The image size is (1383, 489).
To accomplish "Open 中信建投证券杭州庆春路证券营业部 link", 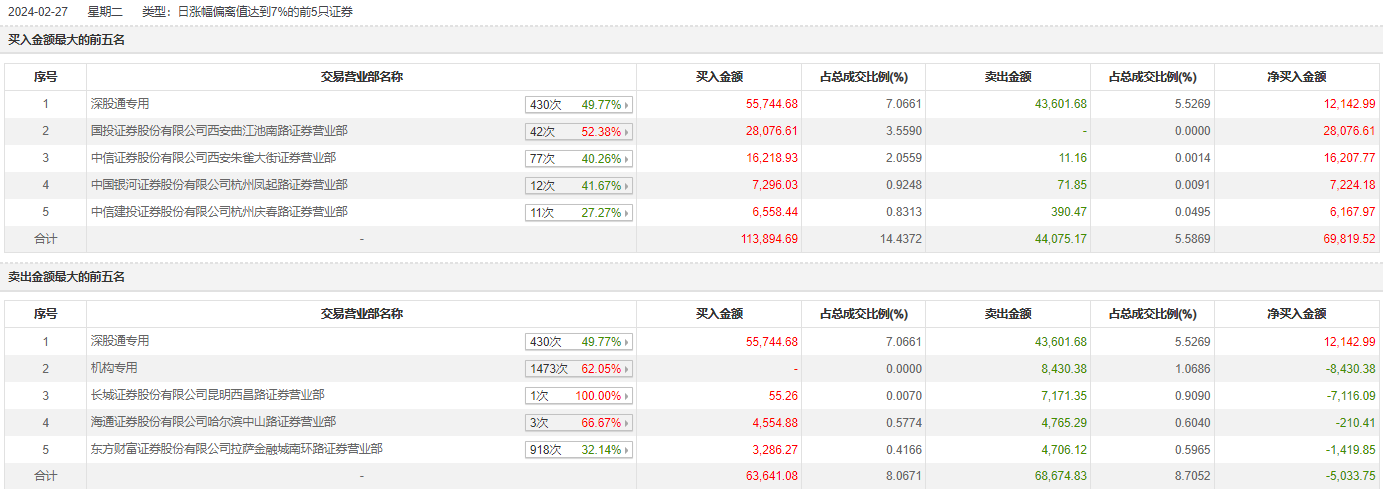I will click(219, 212).
